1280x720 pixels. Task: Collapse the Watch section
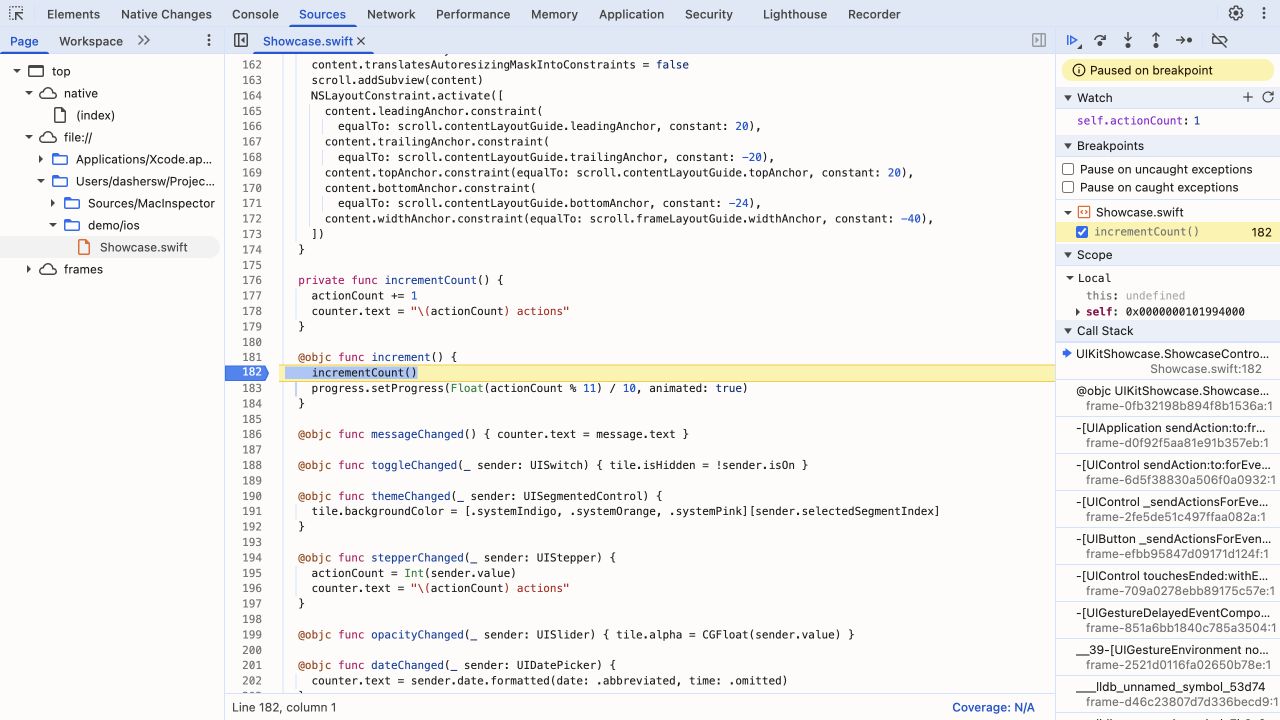pyautogui.click(x=1067, y=98)
